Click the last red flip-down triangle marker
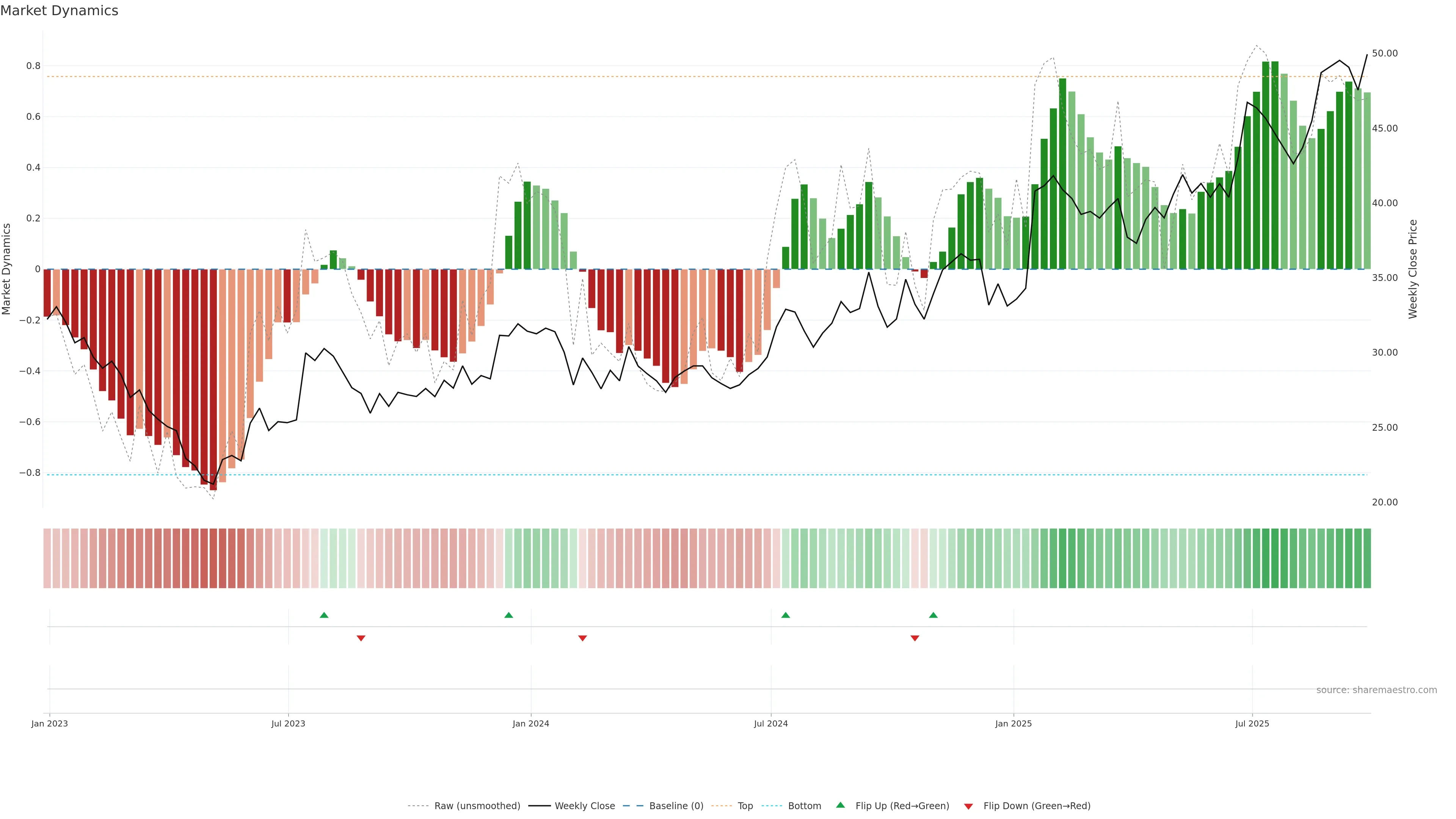Viewport: 1456px width, 819px height. [x=915, y=638]
